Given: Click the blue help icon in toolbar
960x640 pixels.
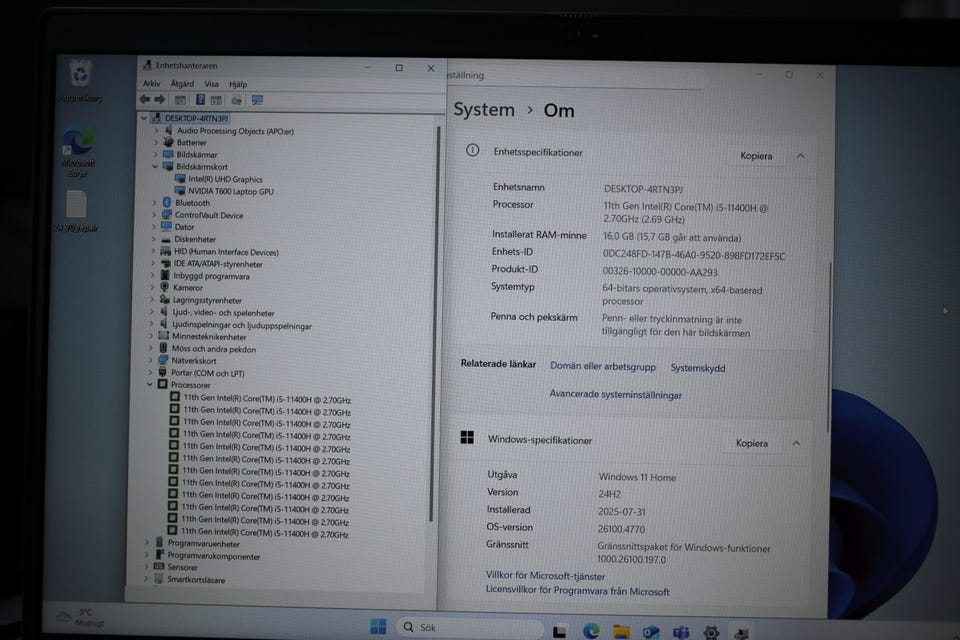Looking at the screenshot, I should 200,100.
